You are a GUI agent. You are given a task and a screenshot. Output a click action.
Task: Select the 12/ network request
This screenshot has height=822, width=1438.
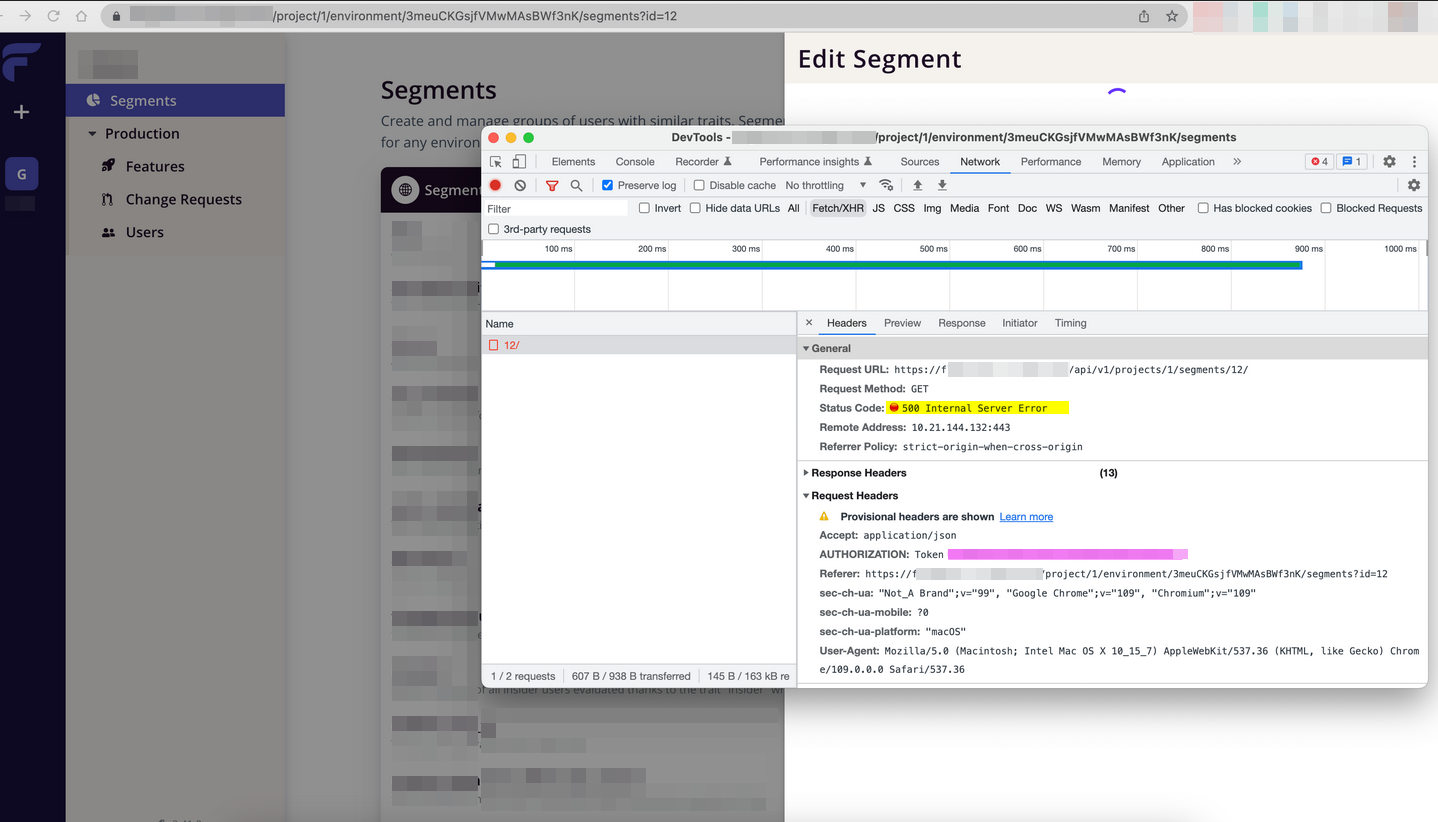click(x=510, y=344)
